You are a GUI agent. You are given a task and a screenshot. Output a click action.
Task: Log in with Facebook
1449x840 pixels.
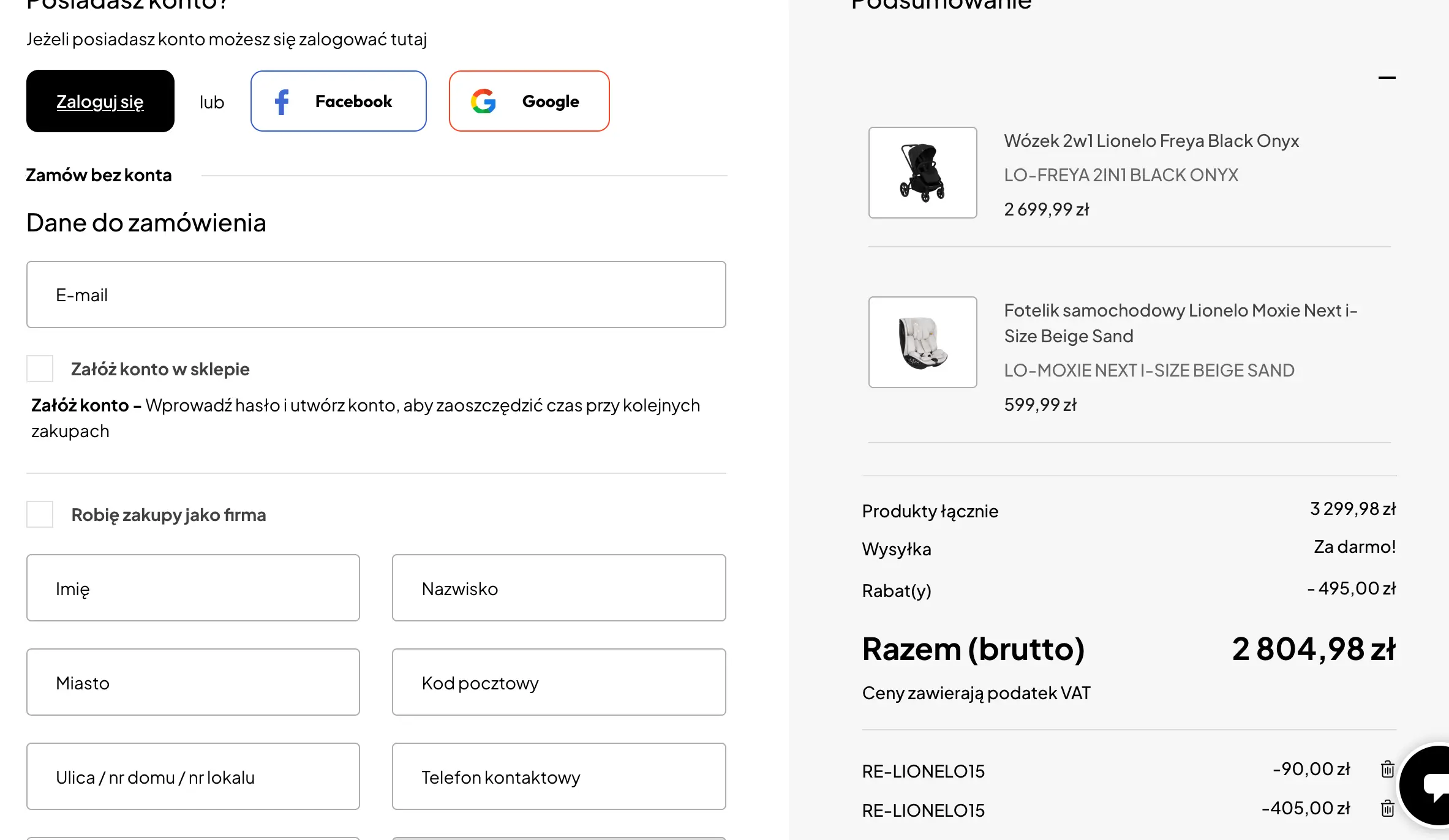tap(339, 101)
